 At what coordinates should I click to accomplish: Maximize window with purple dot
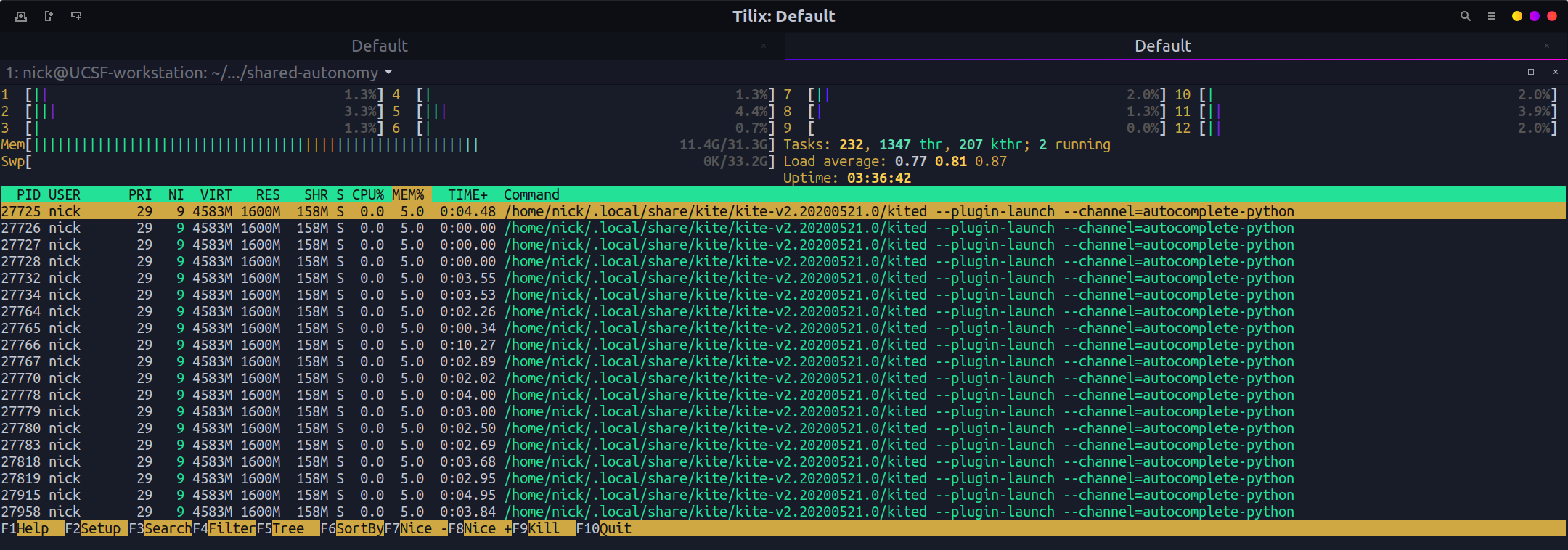[x=1535, y=16]
